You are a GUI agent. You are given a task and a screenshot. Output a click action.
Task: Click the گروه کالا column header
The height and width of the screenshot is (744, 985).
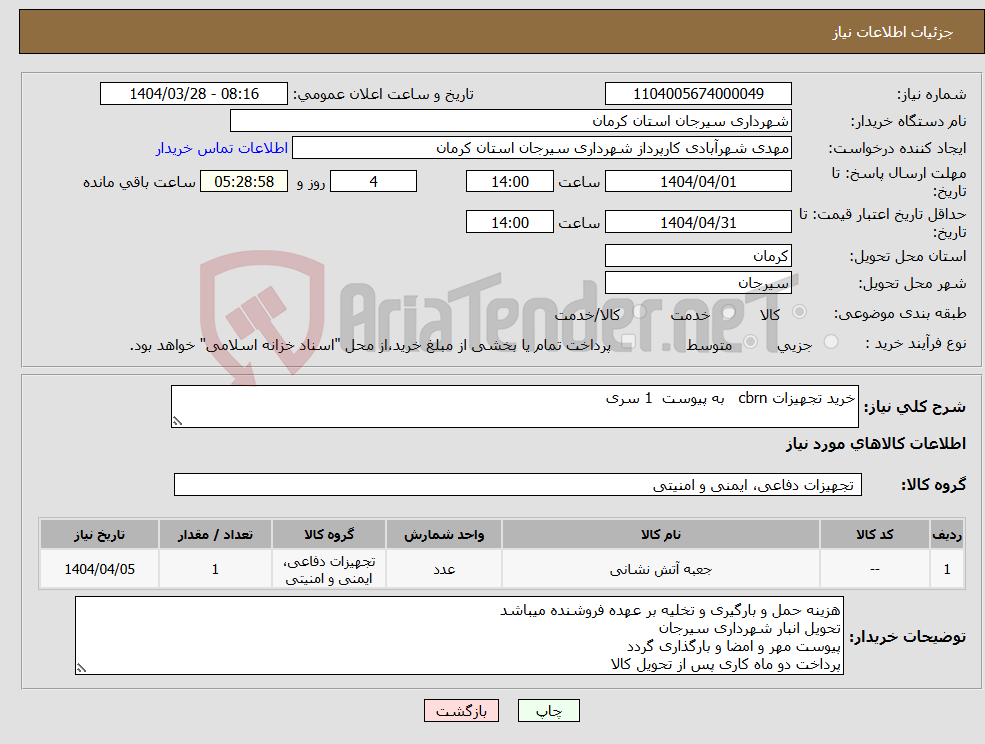329,535
